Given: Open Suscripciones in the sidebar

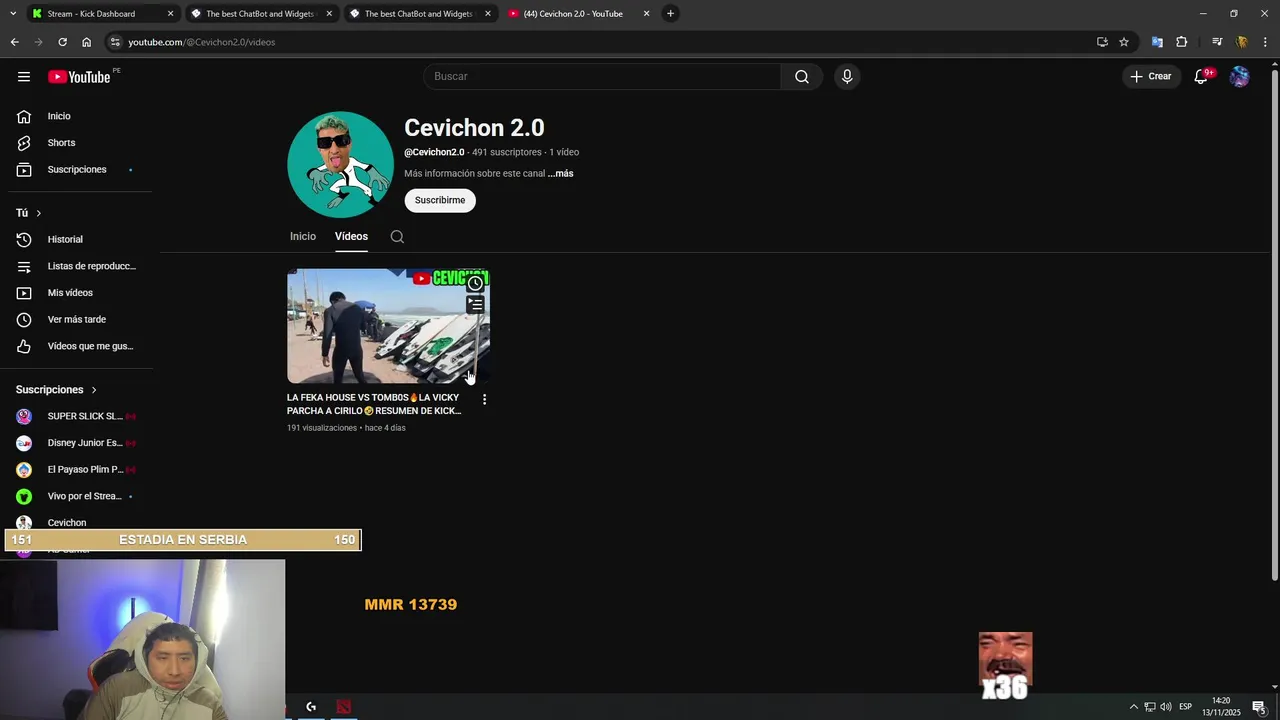Looking at the screenshot, I should tap(76, 170).
